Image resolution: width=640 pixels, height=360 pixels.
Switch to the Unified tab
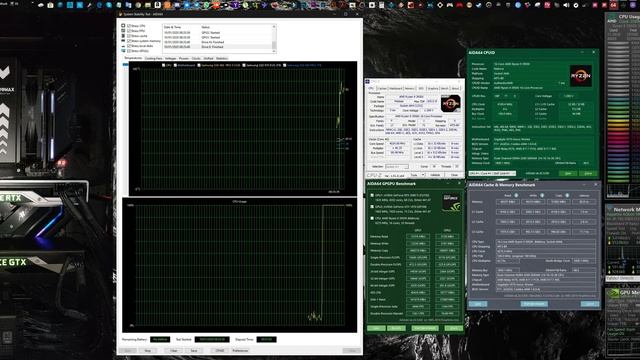coord(208,58)
